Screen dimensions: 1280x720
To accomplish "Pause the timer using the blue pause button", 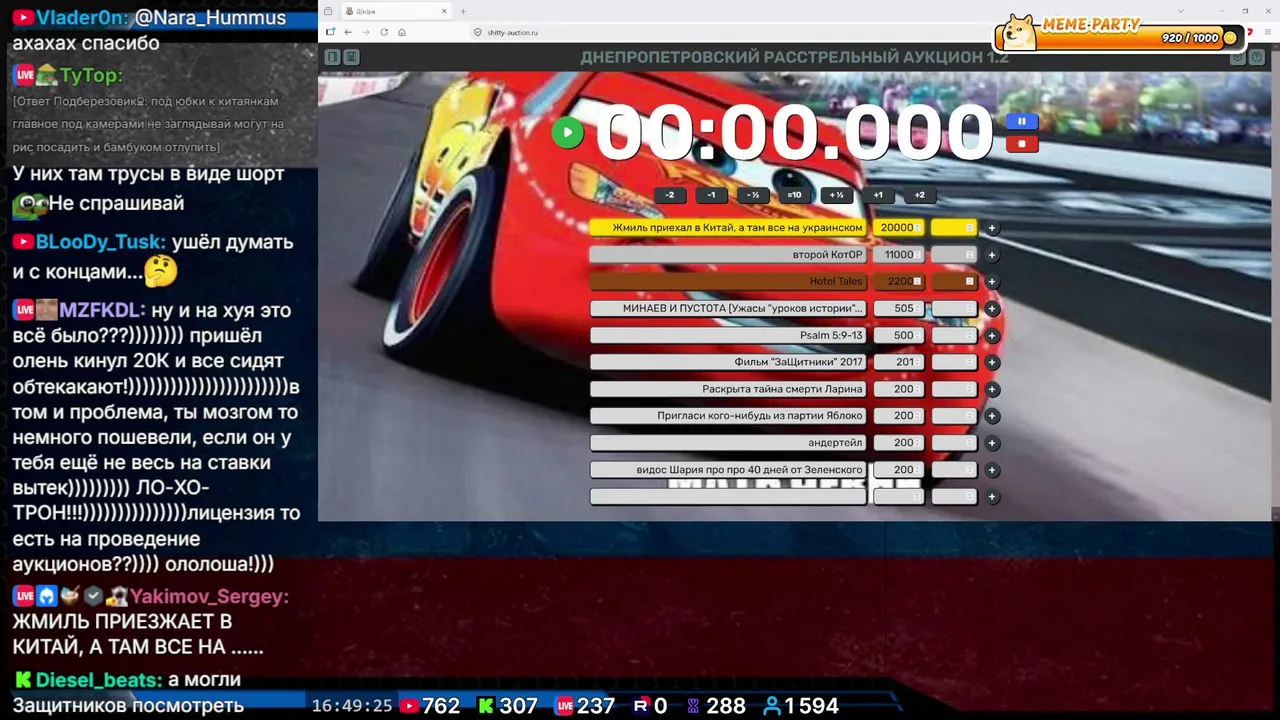I will 1021,121.
